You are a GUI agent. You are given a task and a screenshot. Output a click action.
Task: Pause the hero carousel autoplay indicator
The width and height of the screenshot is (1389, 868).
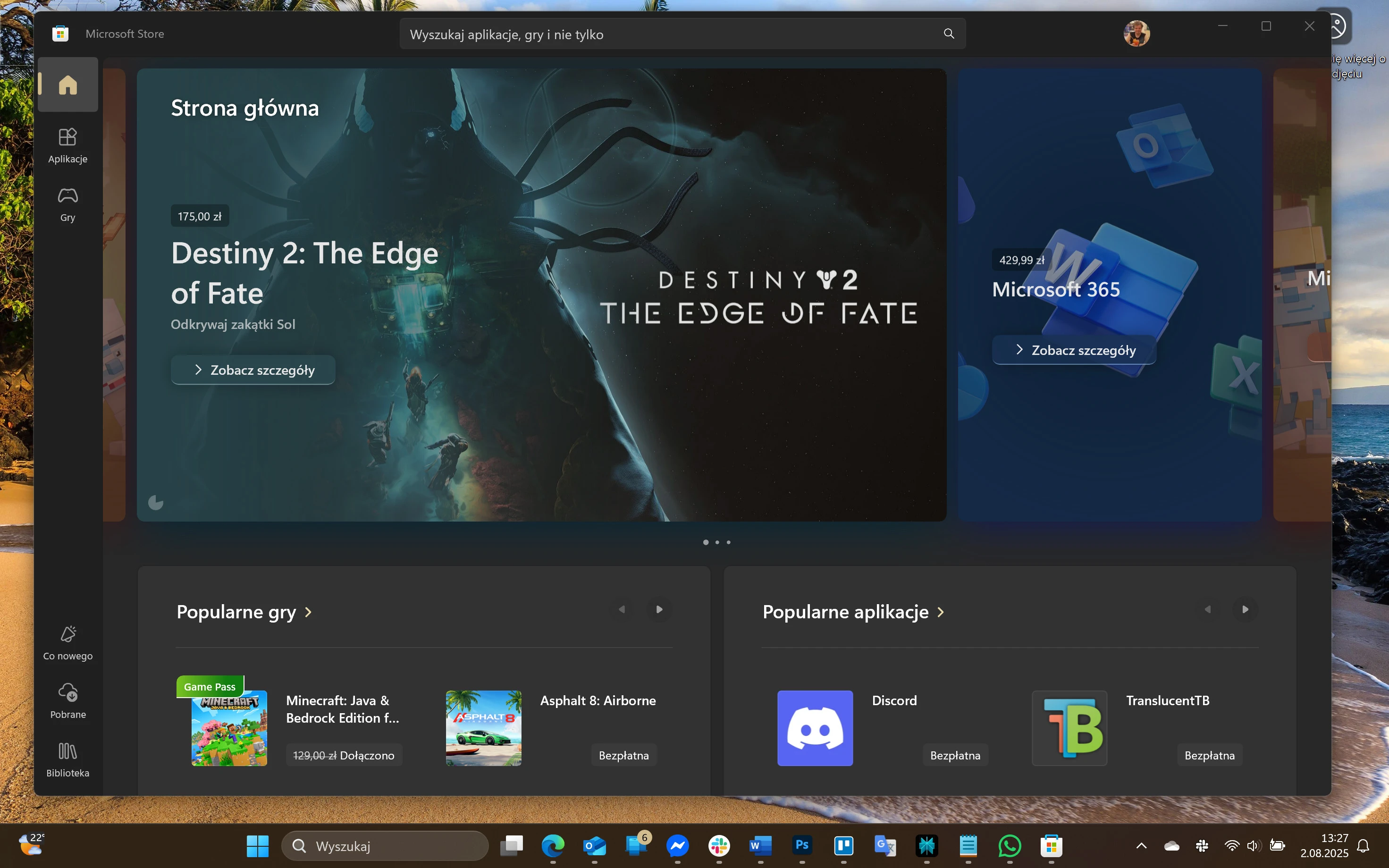point(156,503)
